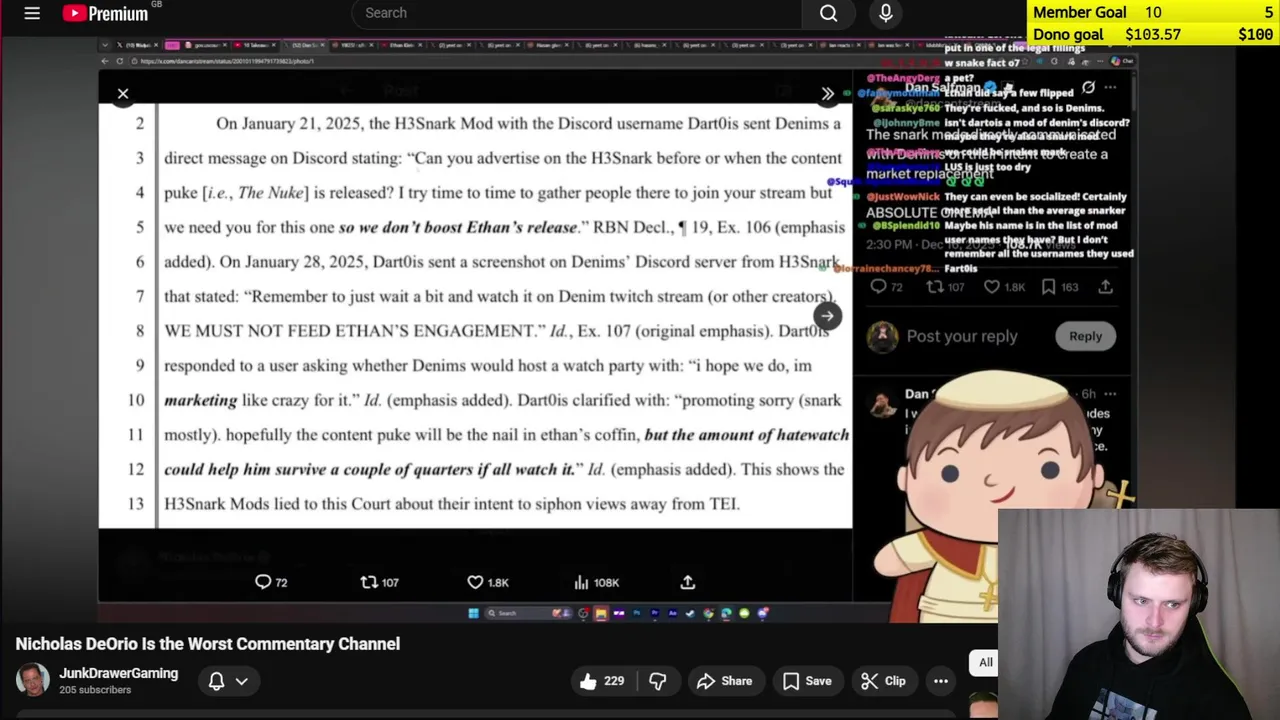The width and height of the screenshot is (1280, 720).
Task: Like the video with 229 likes
Action: pyautogui.click(x=602, y=681)
